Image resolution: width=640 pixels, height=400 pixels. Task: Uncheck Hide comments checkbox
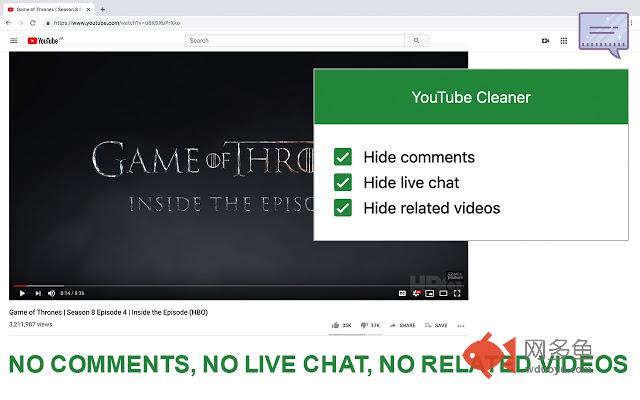tap(342, 157)
